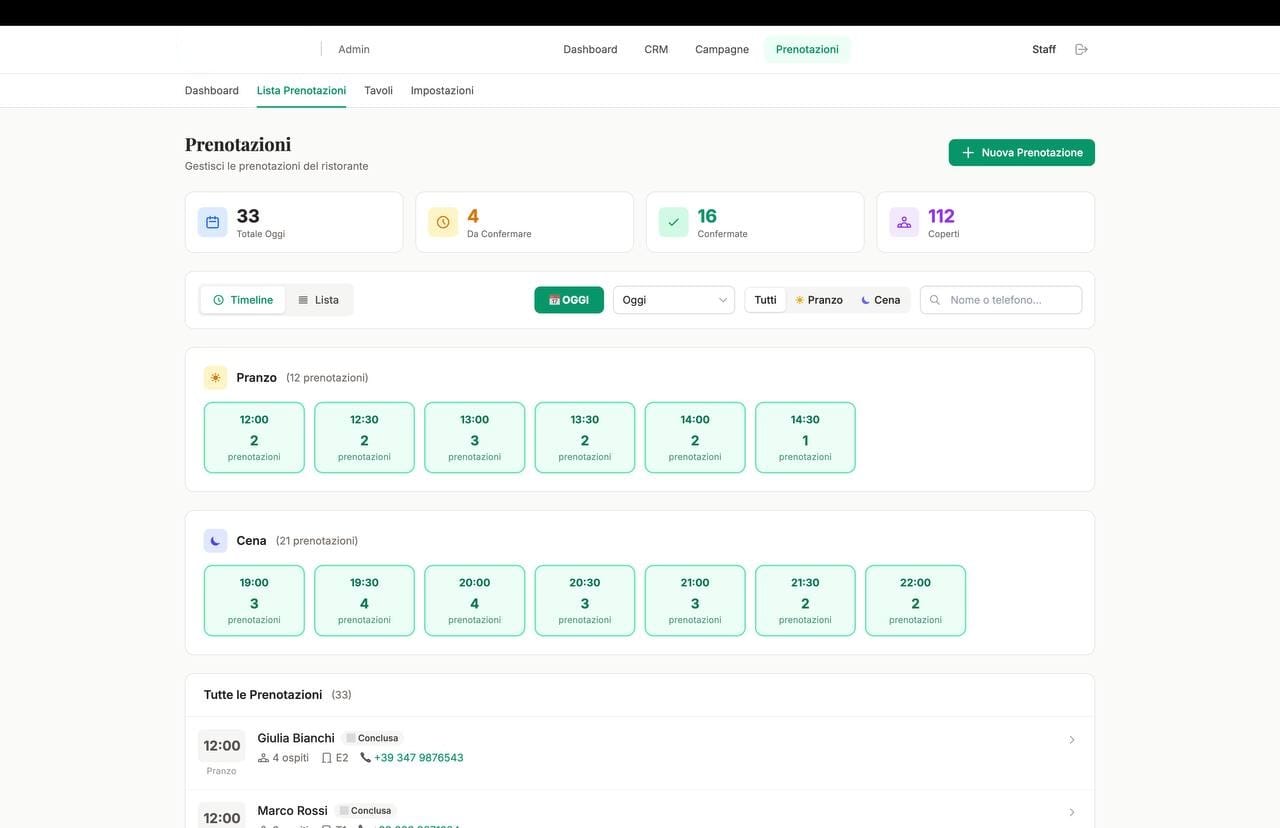Open the Campagne section in the top navigation
Viewport: 1280px width, 828px height.
[721, 47]
